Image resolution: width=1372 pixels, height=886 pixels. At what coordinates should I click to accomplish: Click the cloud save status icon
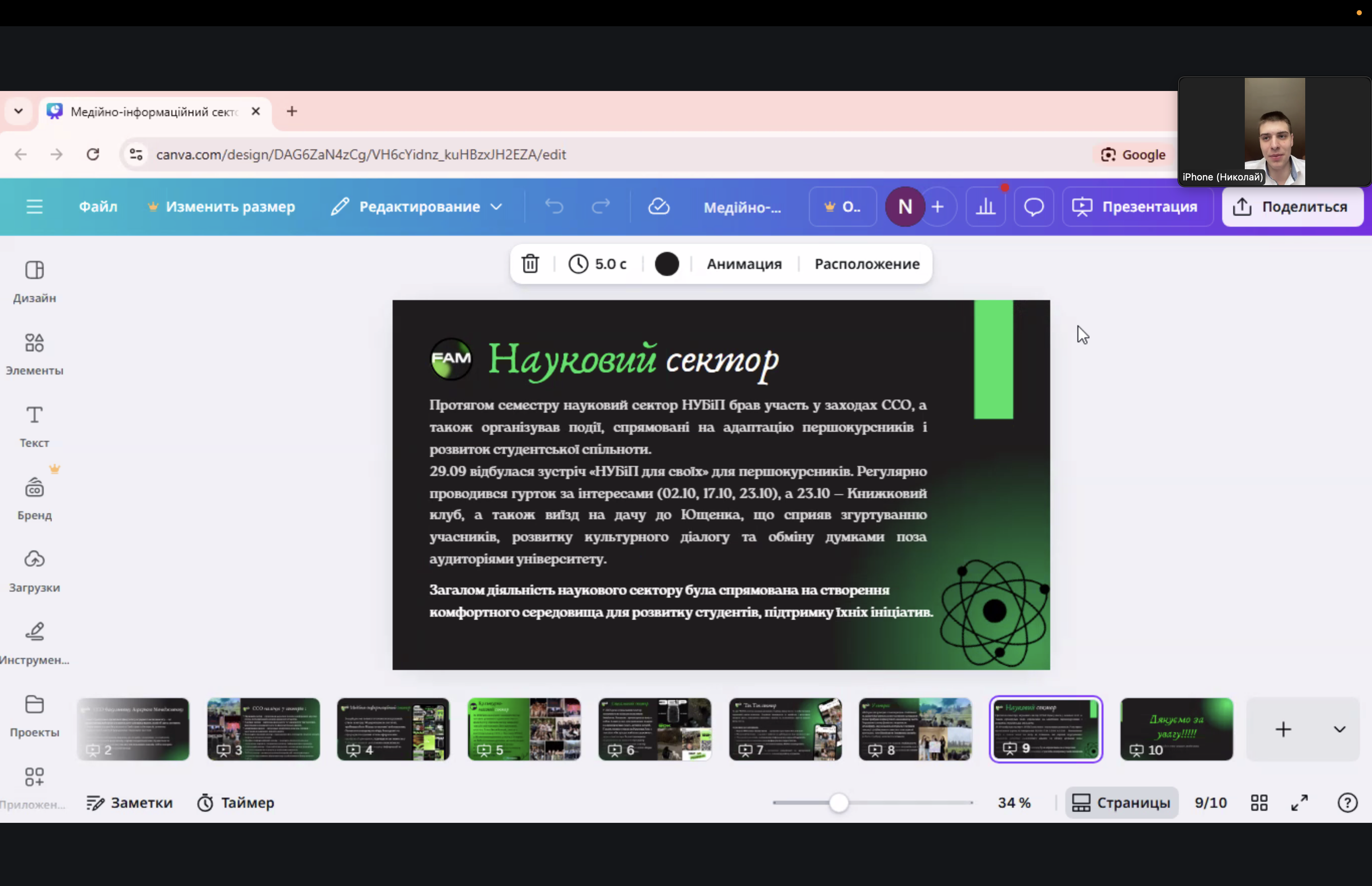coord(658,207)
